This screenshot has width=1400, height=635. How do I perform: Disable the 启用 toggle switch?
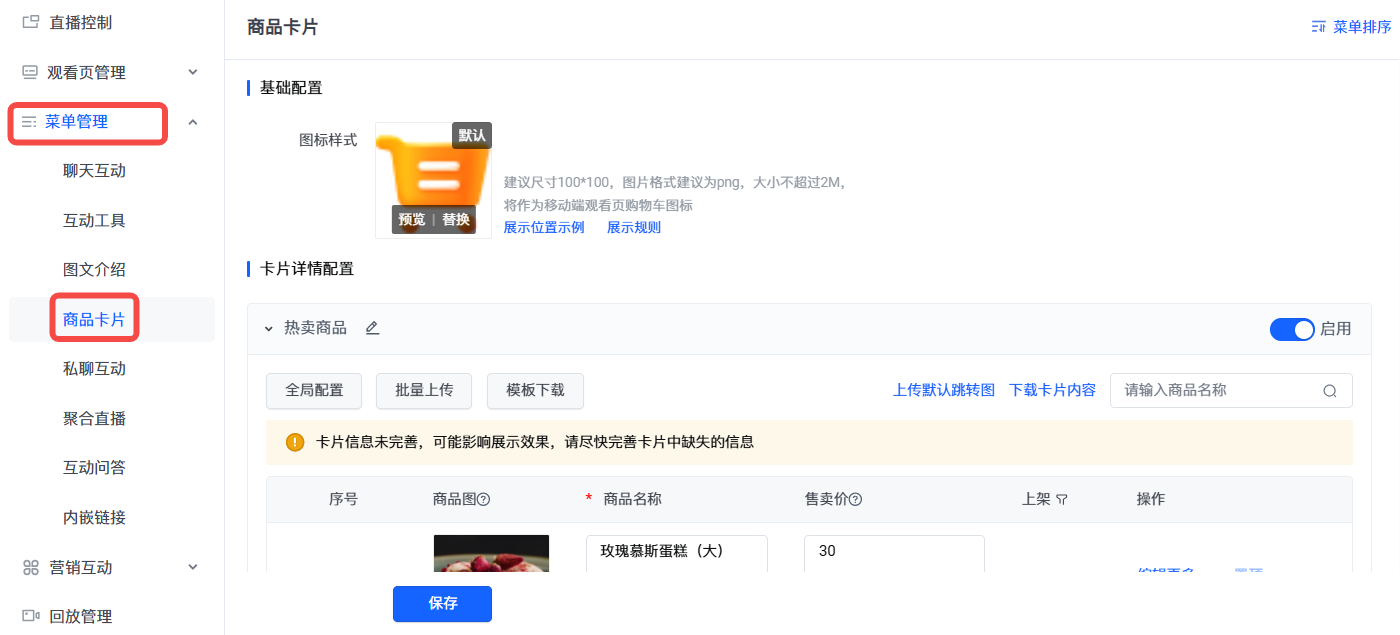pos(1292,329)
